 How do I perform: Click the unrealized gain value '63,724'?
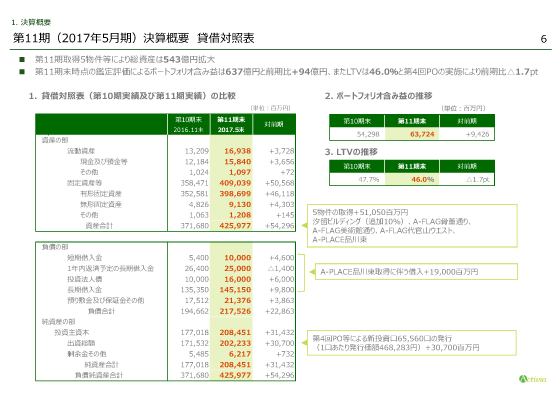pyautogui.click(x=422, y=134)
